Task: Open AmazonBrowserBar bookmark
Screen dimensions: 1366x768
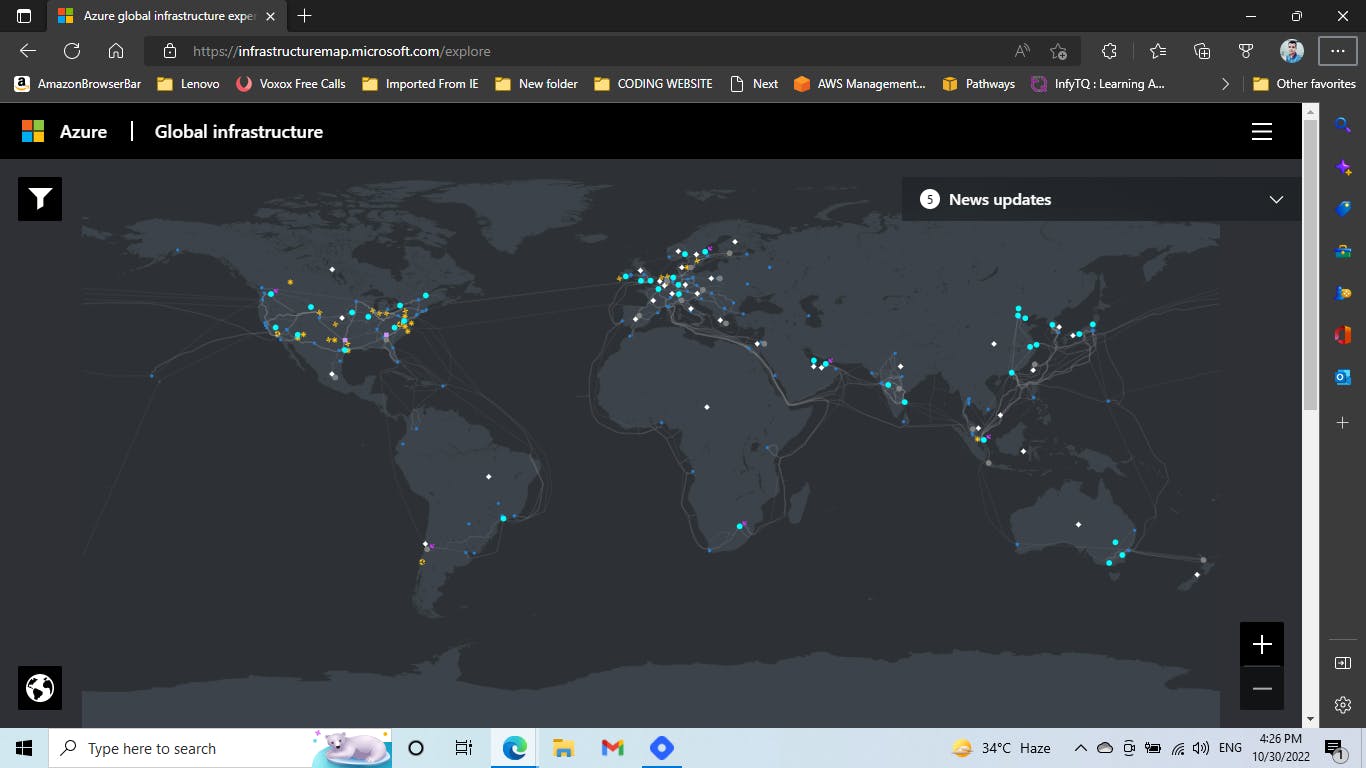Action: click(78, 84)
